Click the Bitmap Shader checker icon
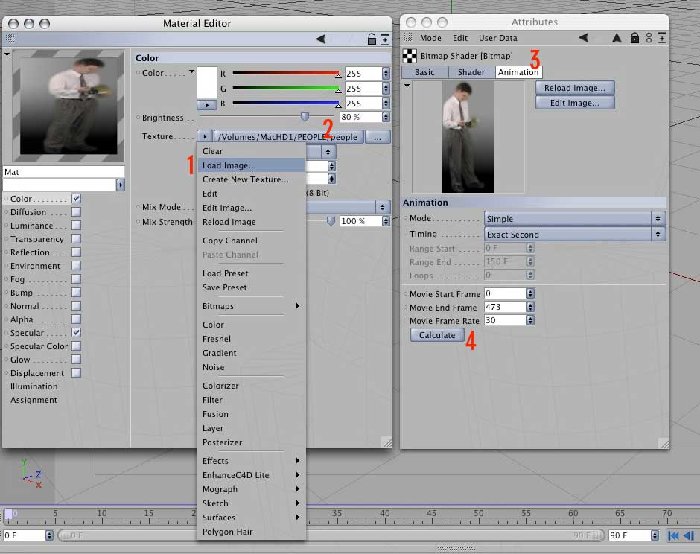This screenshot has height=554, width=700. [x=409, y=56]
